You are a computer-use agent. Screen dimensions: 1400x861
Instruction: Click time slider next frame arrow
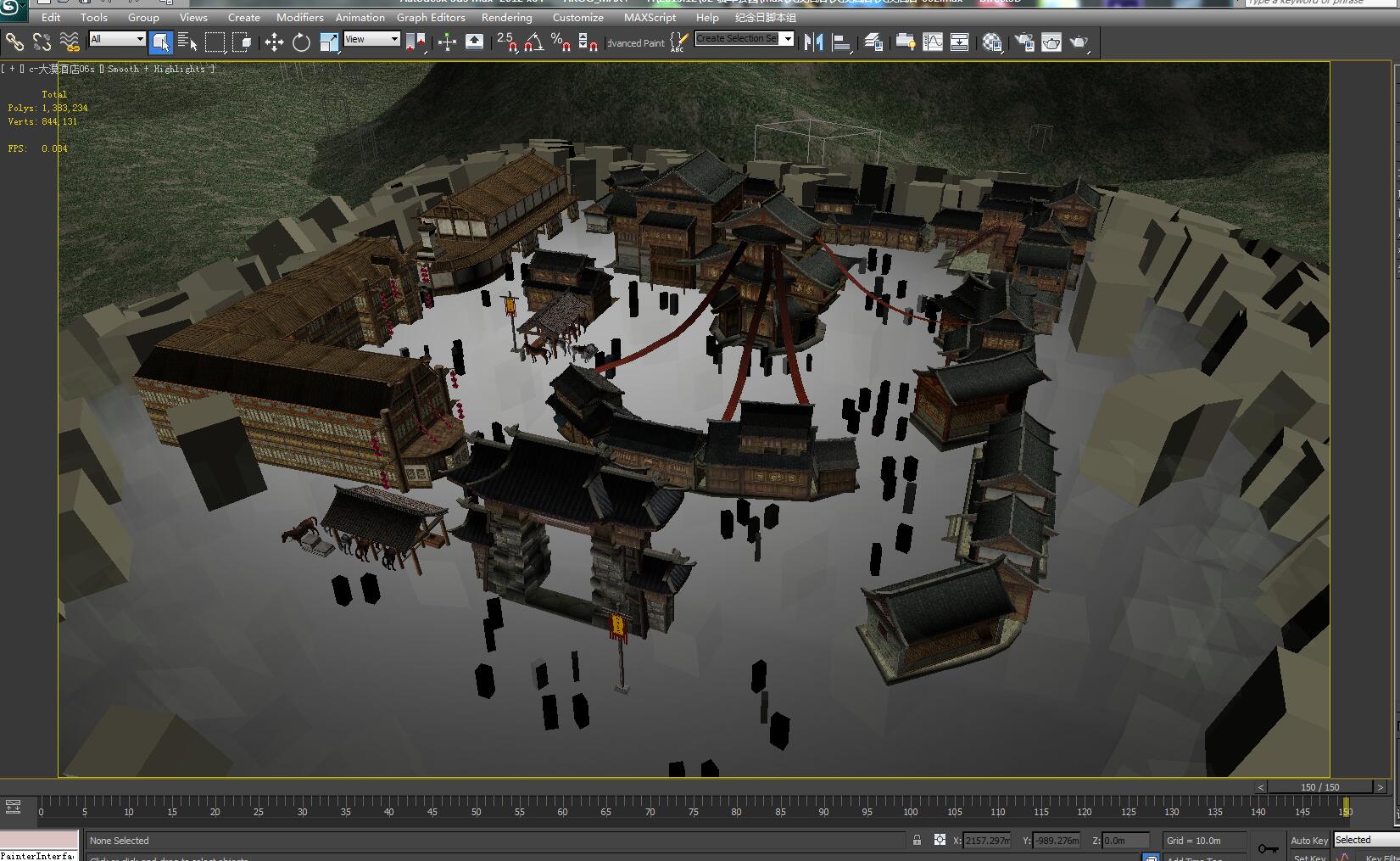[1380, 787]
